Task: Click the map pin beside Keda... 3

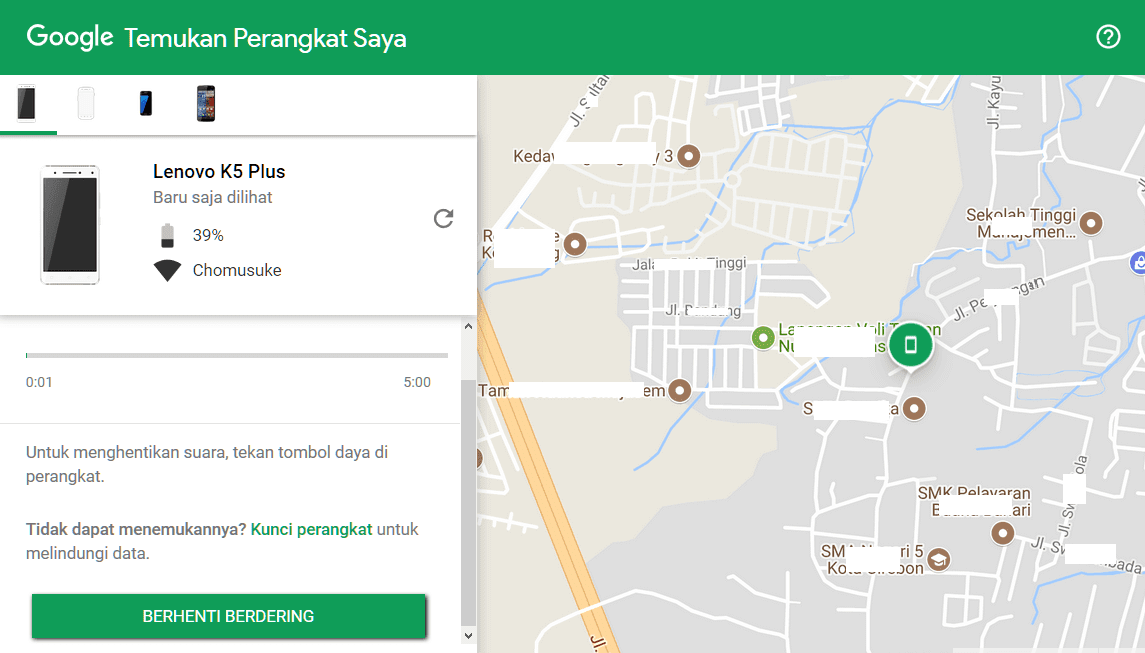Action: (x=689, y=156)
